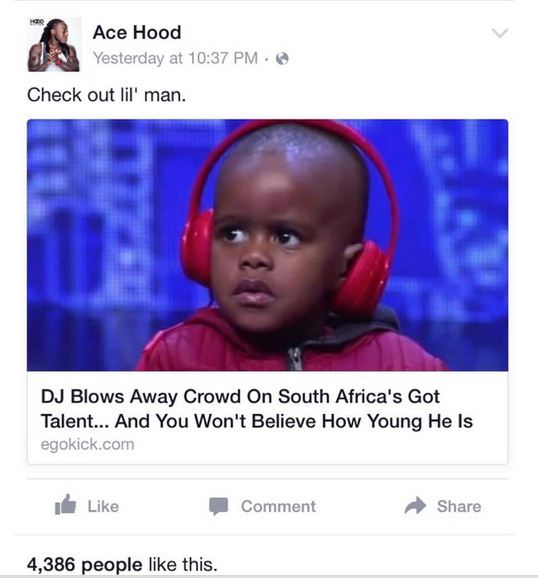Open the child with red headphones preview image
This screenshot has width=538, height=578.
267,245
